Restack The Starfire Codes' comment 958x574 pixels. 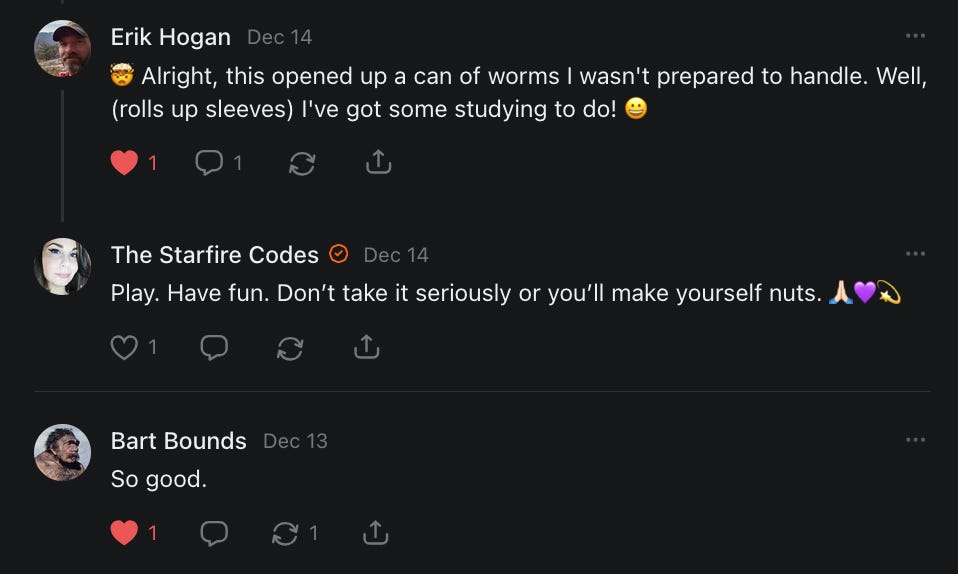pos(289,347)
